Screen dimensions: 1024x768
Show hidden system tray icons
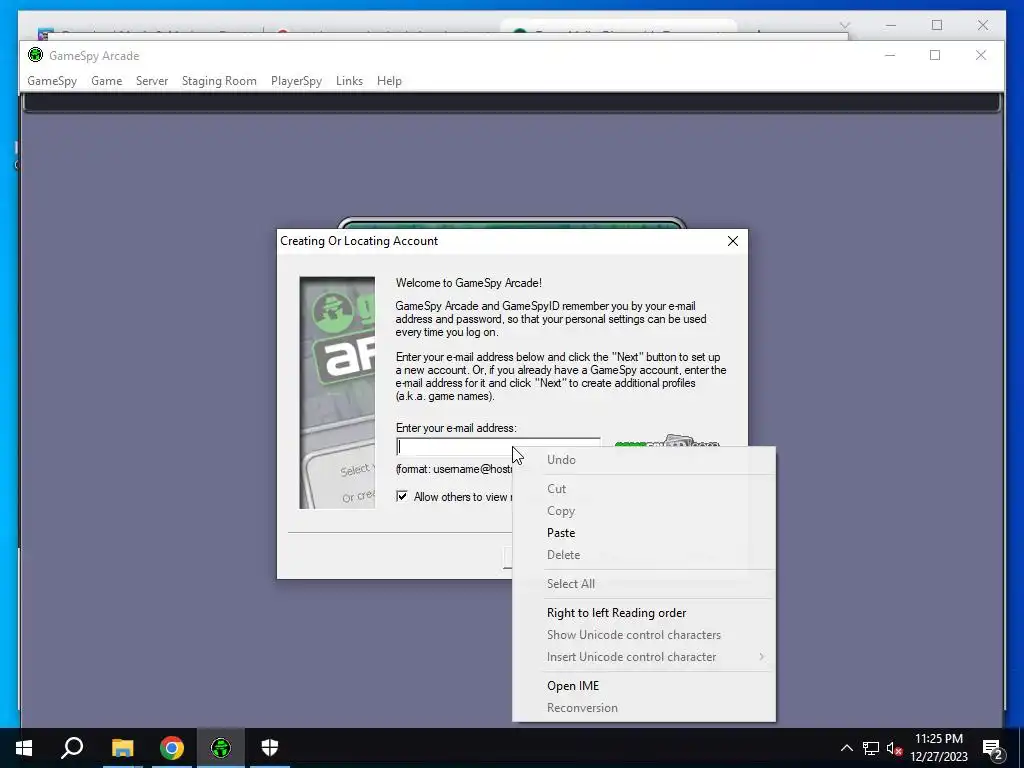[846, 748]
